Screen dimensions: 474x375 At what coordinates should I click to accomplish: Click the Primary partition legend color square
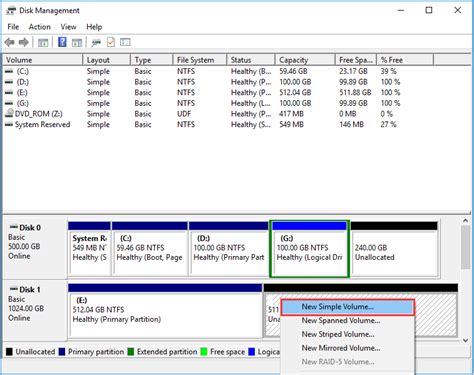[62, 352]
